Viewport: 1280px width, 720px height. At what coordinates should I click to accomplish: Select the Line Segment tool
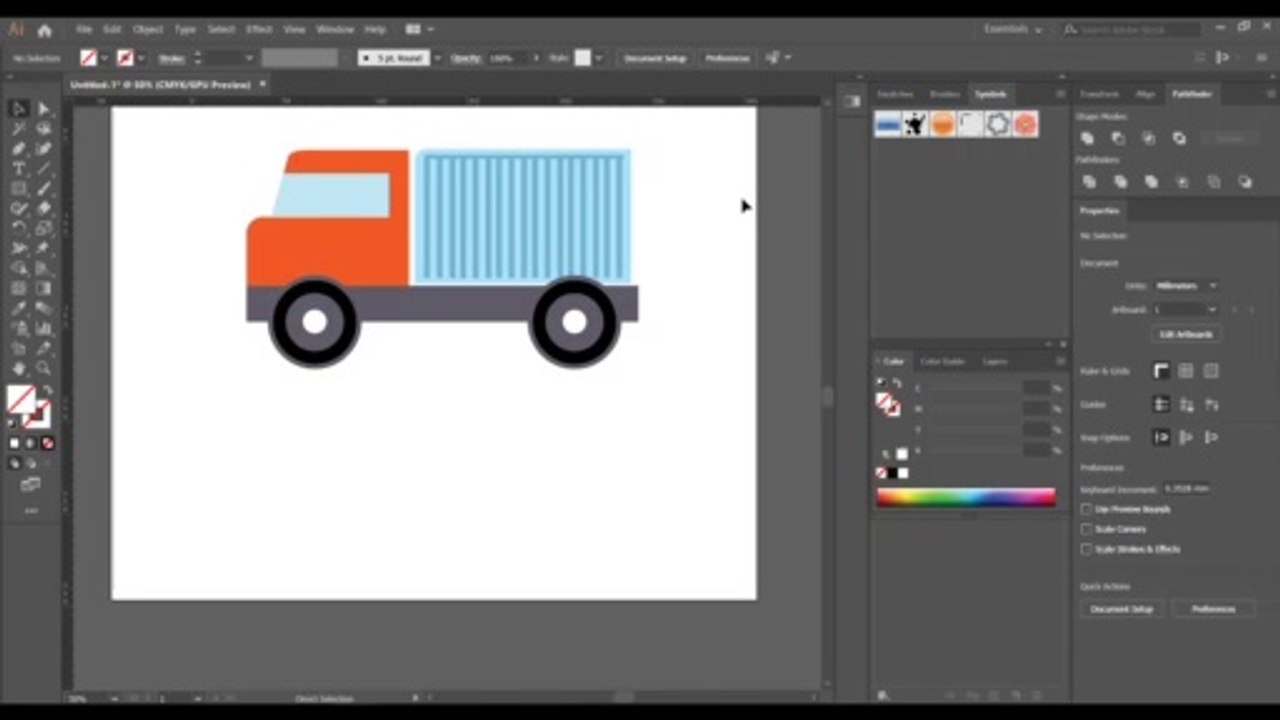pyautogui.click(x=43, y=168)
